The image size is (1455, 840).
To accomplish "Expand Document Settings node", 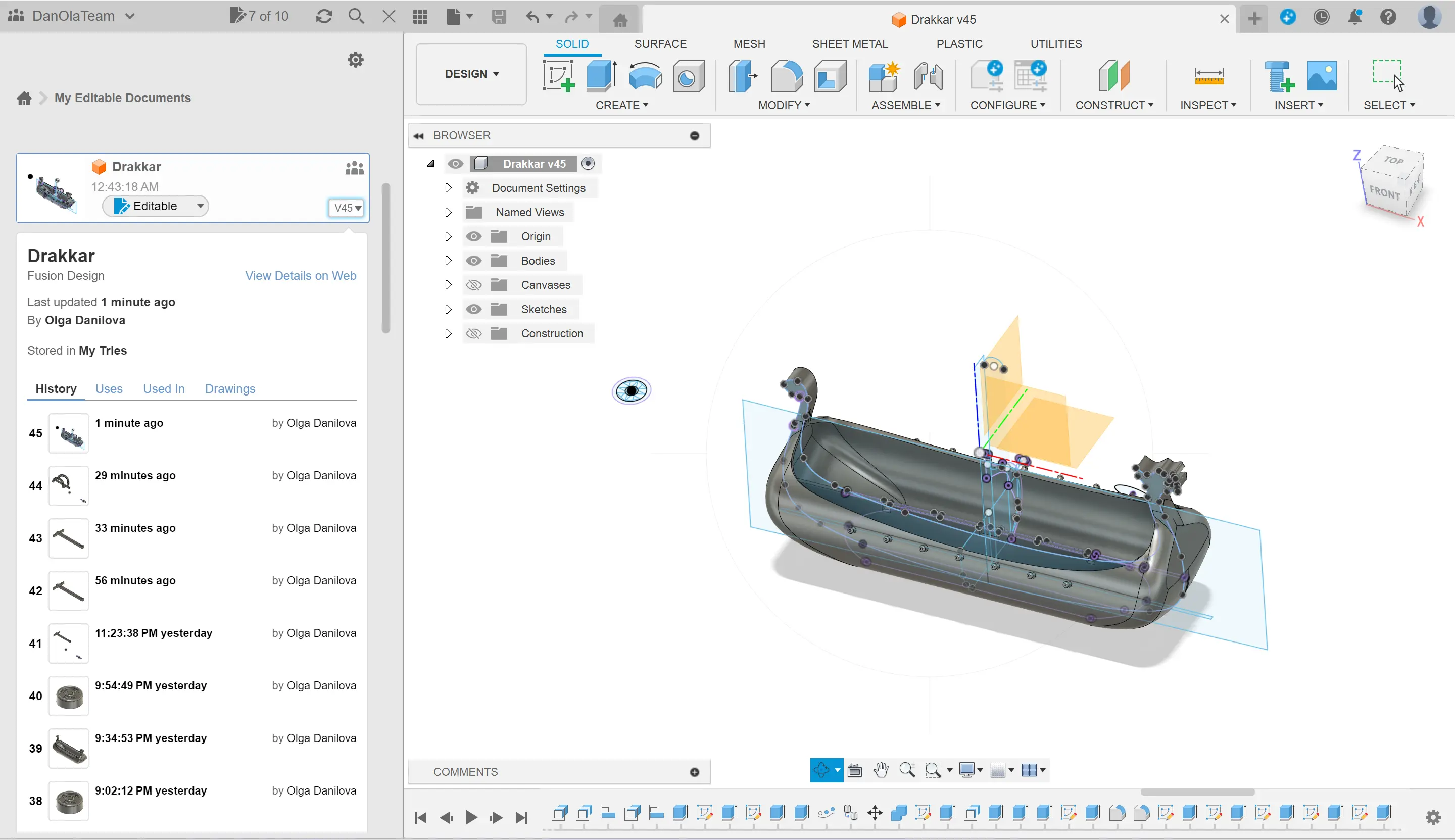I will point(448,188).
